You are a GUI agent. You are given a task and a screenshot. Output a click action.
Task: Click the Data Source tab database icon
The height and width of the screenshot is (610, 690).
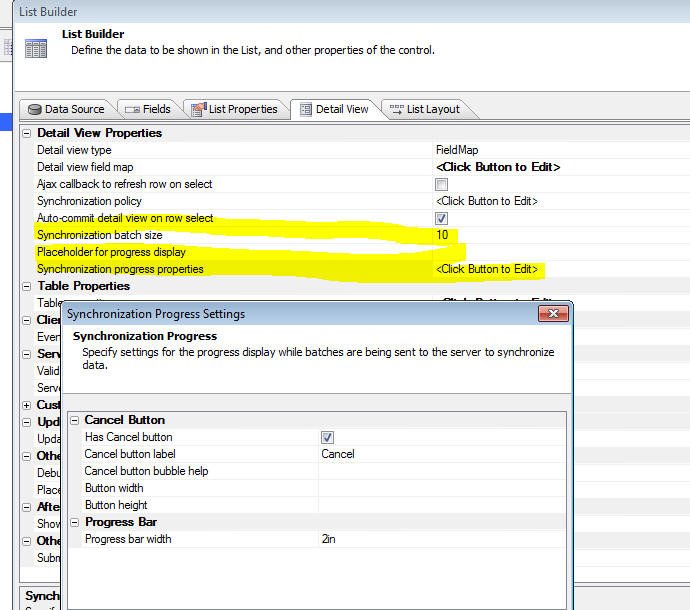pyautogui.click(x=34, y=109)
